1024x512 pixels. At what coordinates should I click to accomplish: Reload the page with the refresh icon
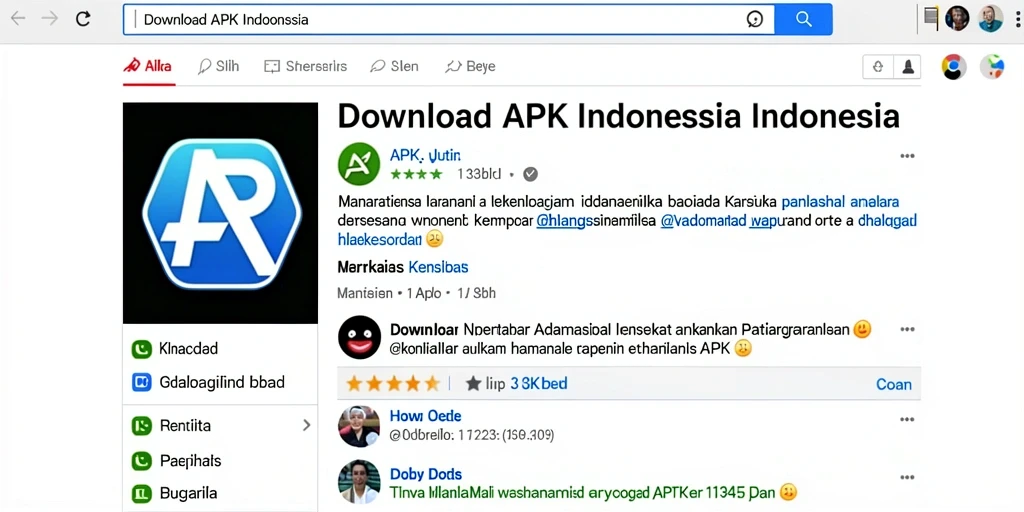pos(83,18)
